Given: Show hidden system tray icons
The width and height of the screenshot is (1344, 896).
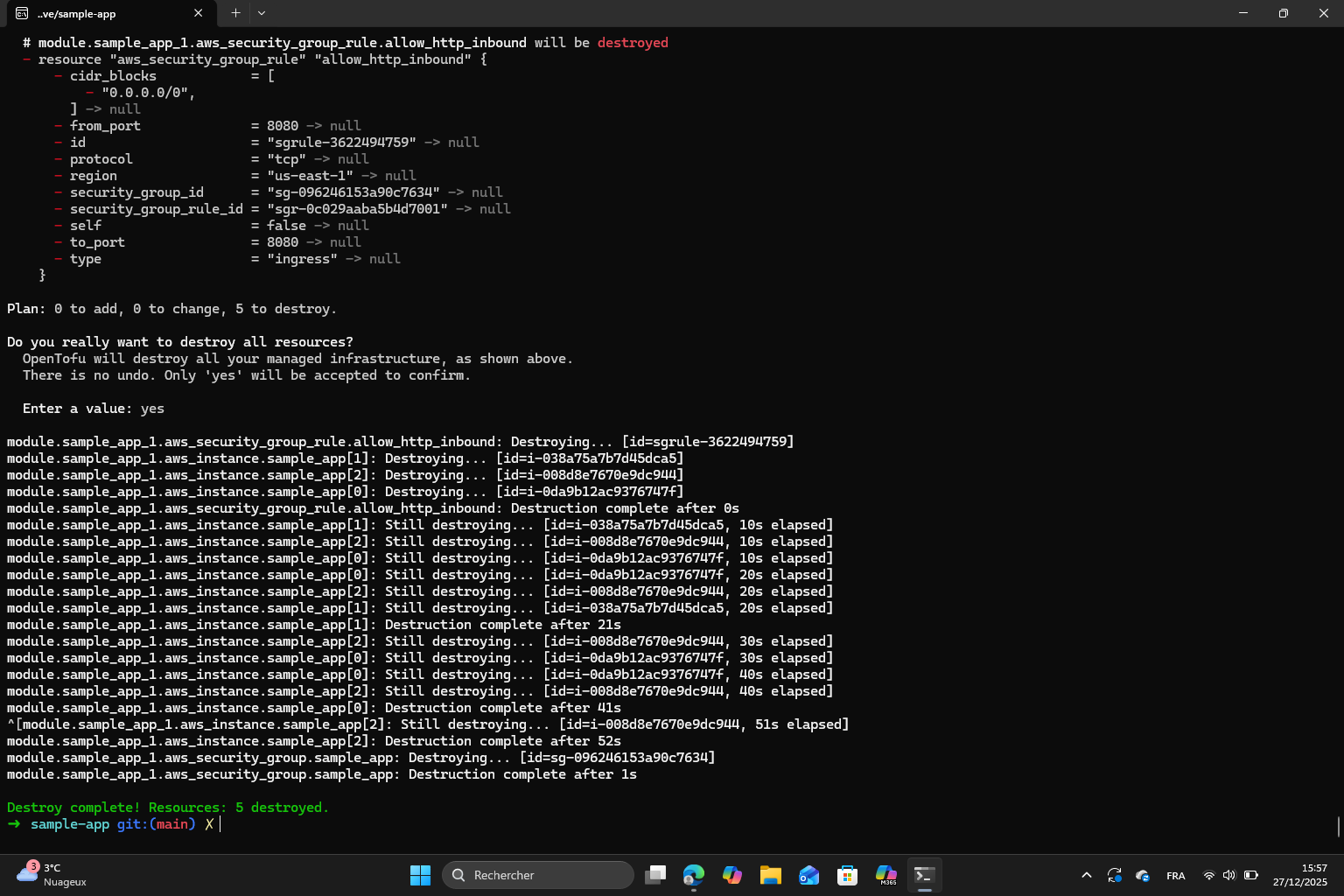Looking at the screenshot, I should (1086, 875).
